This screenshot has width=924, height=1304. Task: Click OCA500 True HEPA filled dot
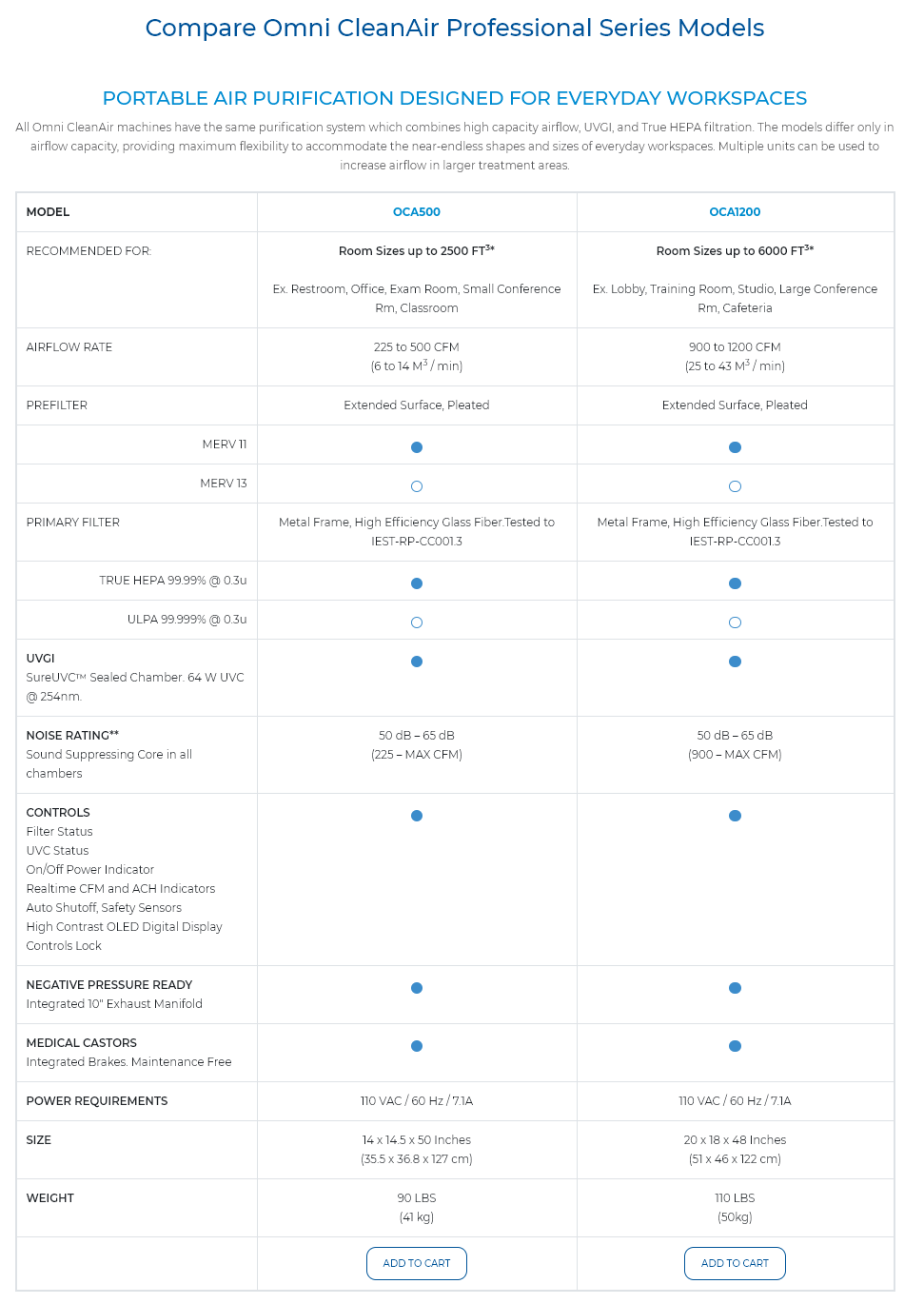click(417, 583)
